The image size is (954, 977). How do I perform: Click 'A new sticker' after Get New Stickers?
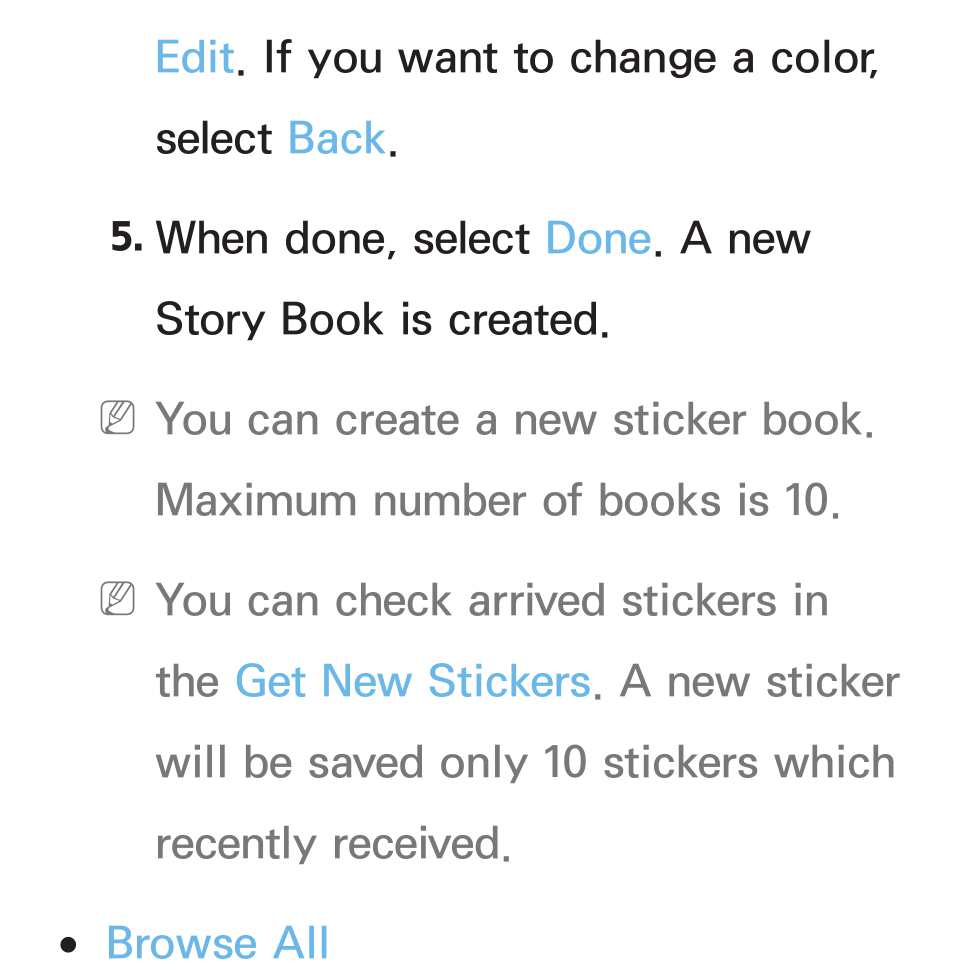760,680
